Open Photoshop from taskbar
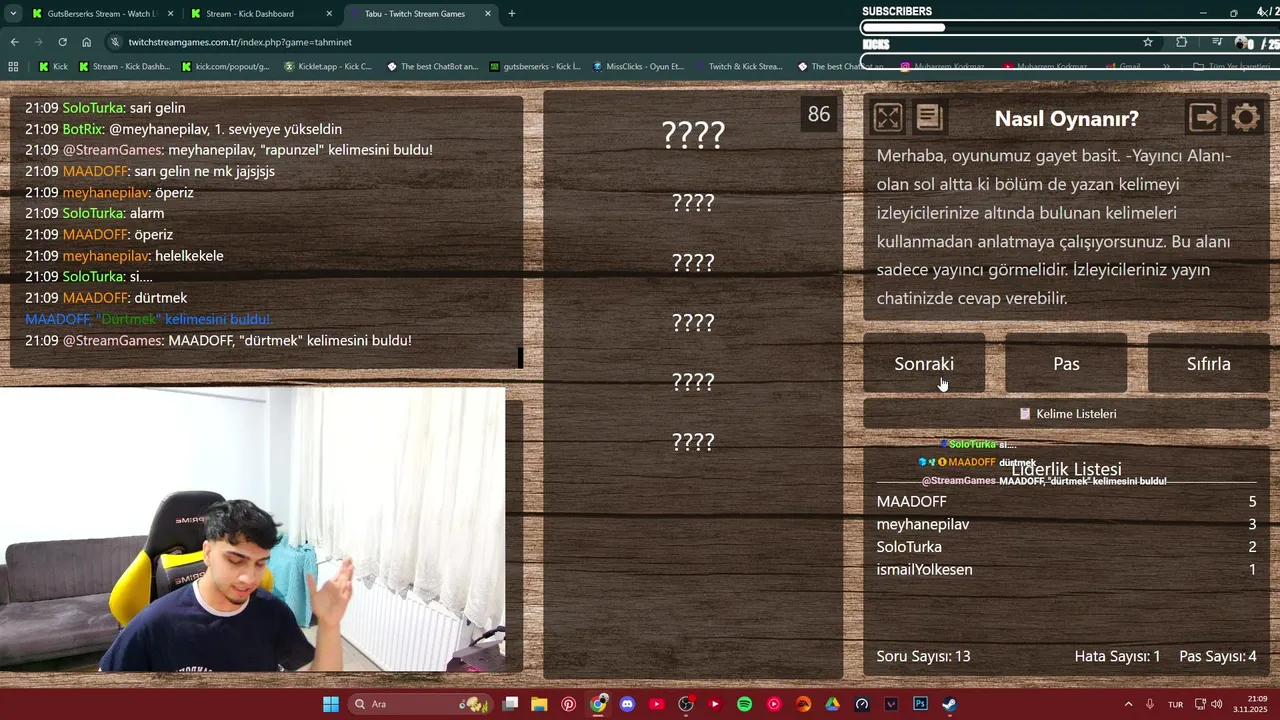Image resolution: width=1280 pixels, height=720 pixels. click(x=920, y=704)
